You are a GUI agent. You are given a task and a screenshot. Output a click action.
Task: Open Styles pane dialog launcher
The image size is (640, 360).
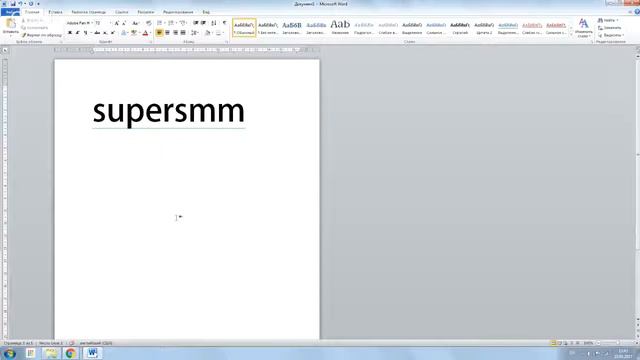(x=591, y=42)
